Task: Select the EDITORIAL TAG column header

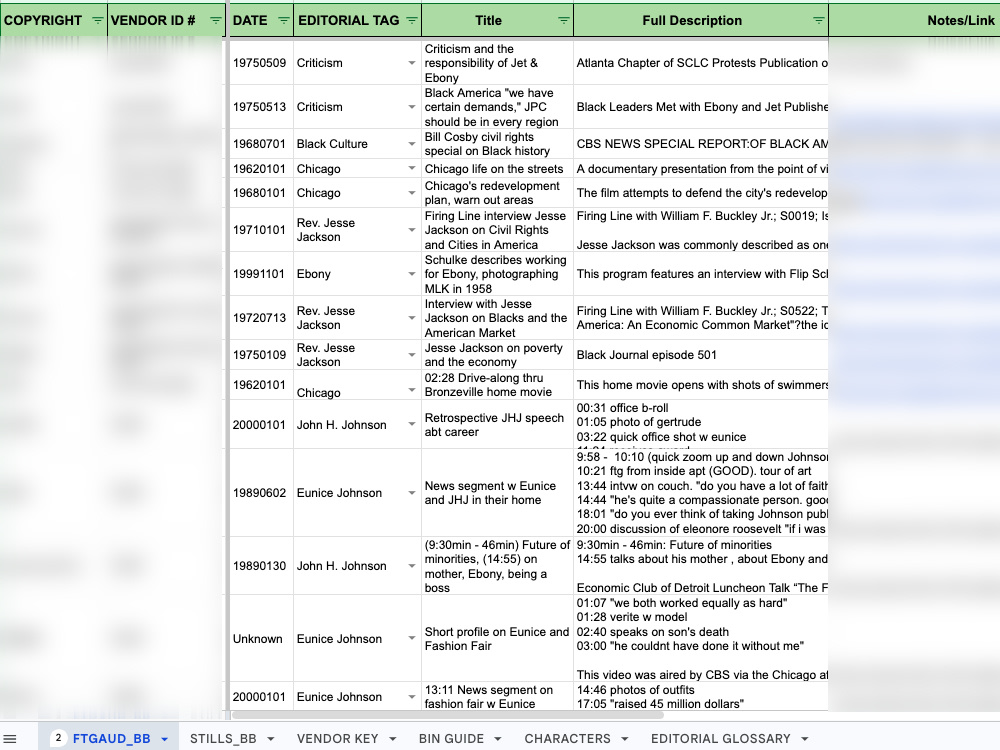Action: 348,20
